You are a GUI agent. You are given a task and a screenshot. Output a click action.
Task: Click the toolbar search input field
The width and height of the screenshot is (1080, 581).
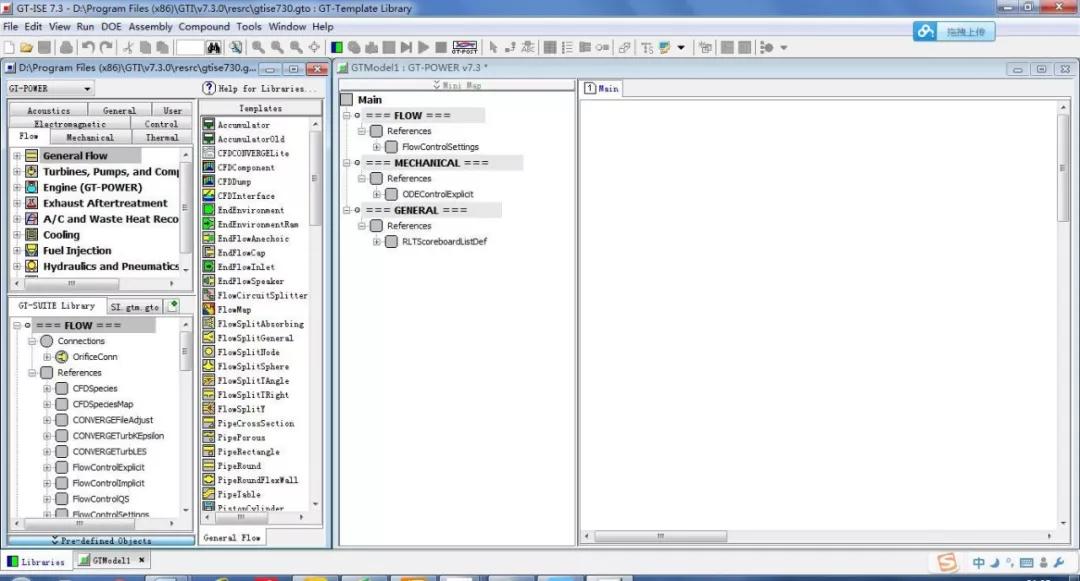click(x=189, y=47)
